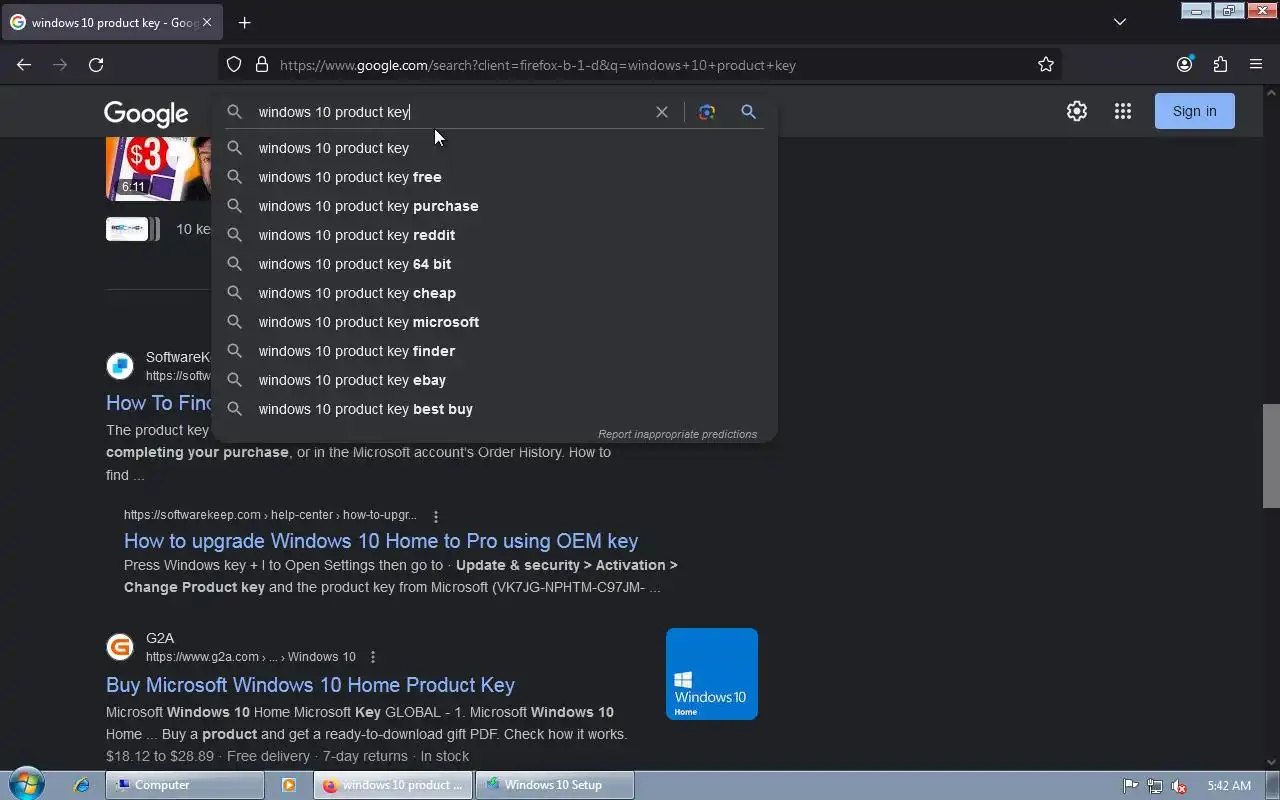Screen dimensions: 1280x800
Task: Open network tray icon
Action: 1155,786
